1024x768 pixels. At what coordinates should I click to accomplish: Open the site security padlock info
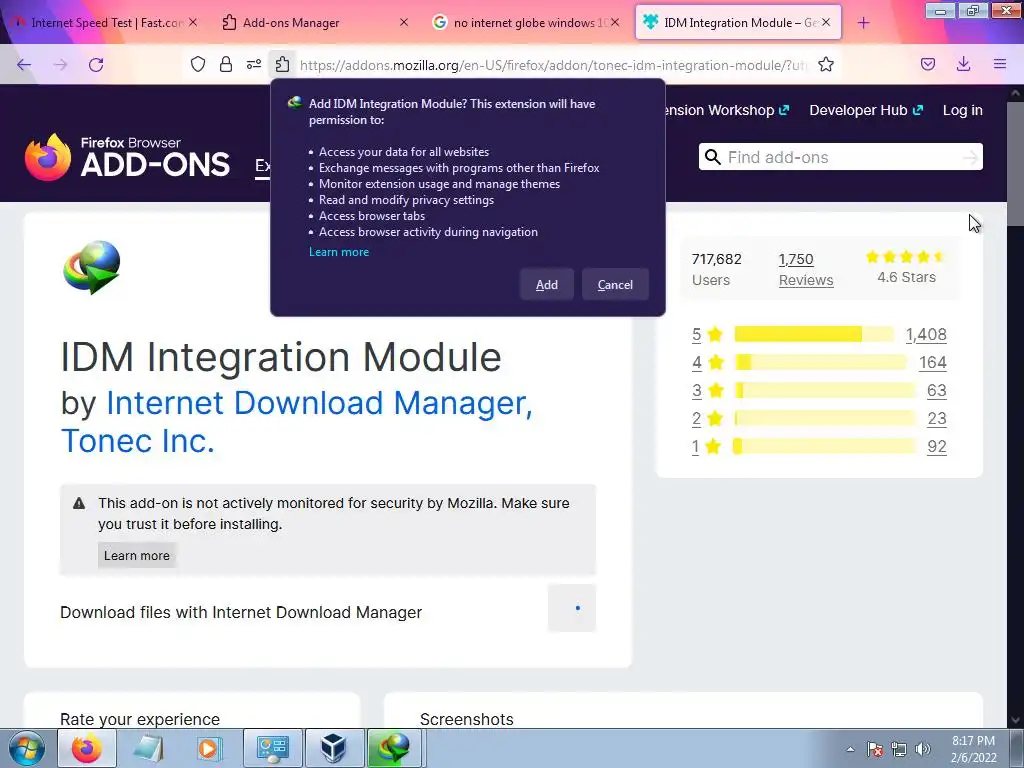coord(226,64)
